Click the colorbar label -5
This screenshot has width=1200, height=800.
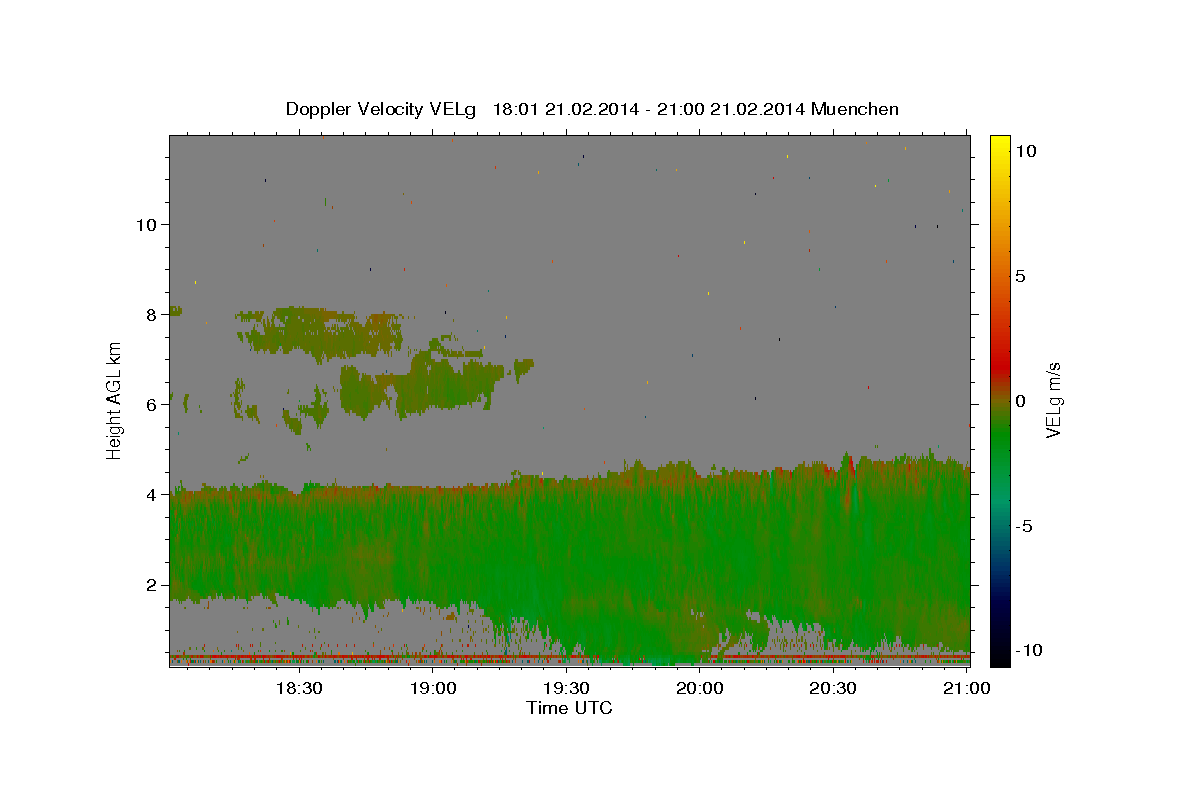[x=1024, y=526]
